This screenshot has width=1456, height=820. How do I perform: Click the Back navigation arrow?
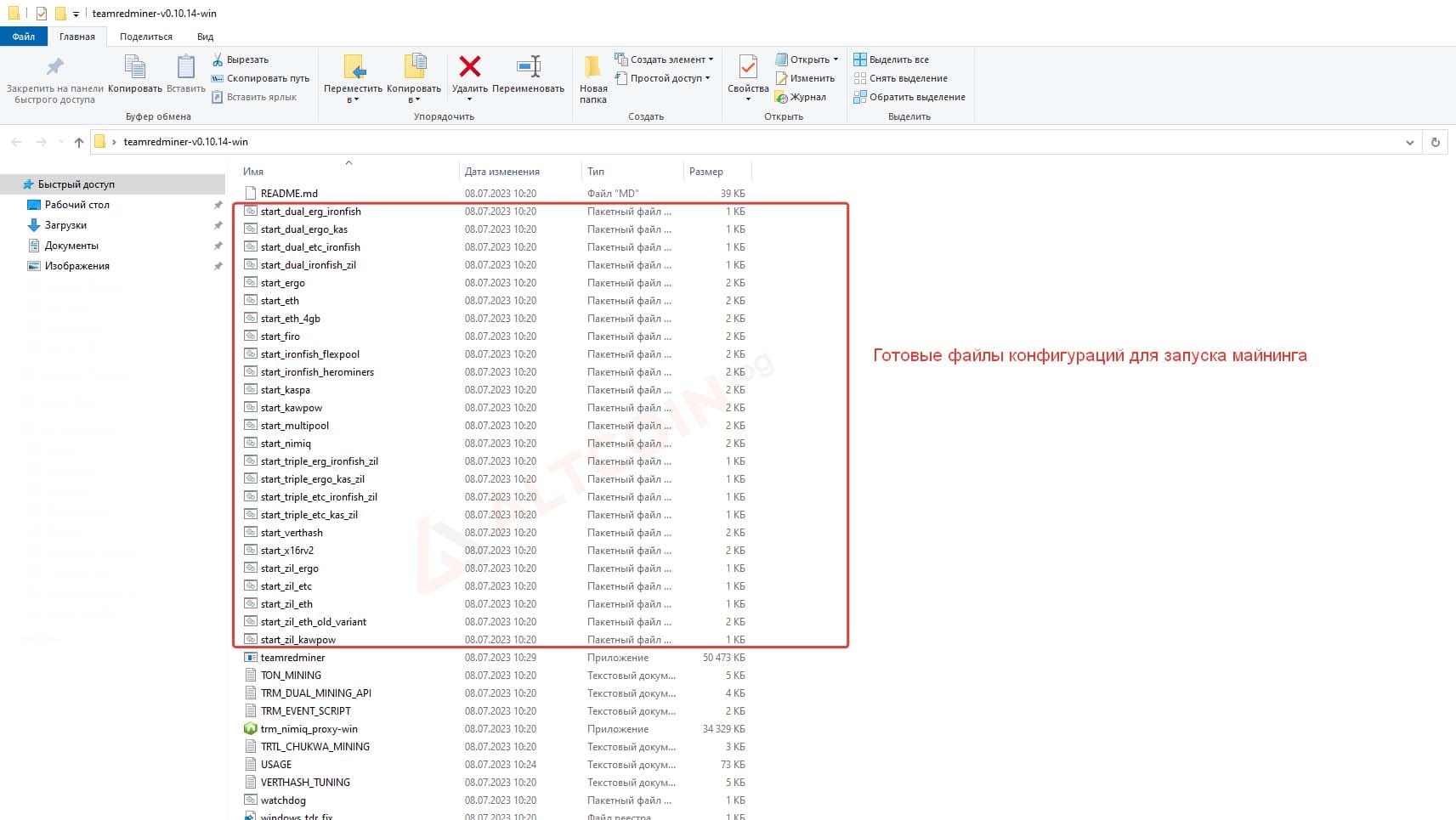tap(16, 142)
